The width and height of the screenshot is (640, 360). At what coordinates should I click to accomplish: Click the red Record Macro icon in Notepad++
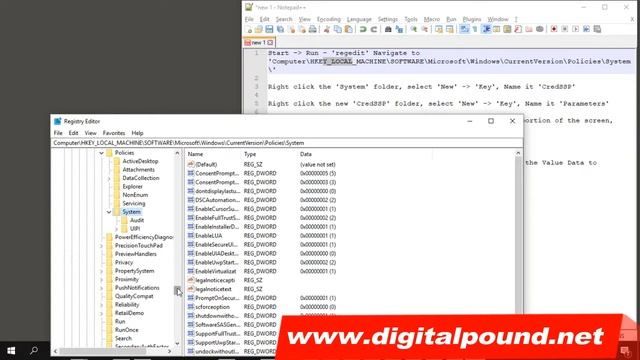(554, 29)
